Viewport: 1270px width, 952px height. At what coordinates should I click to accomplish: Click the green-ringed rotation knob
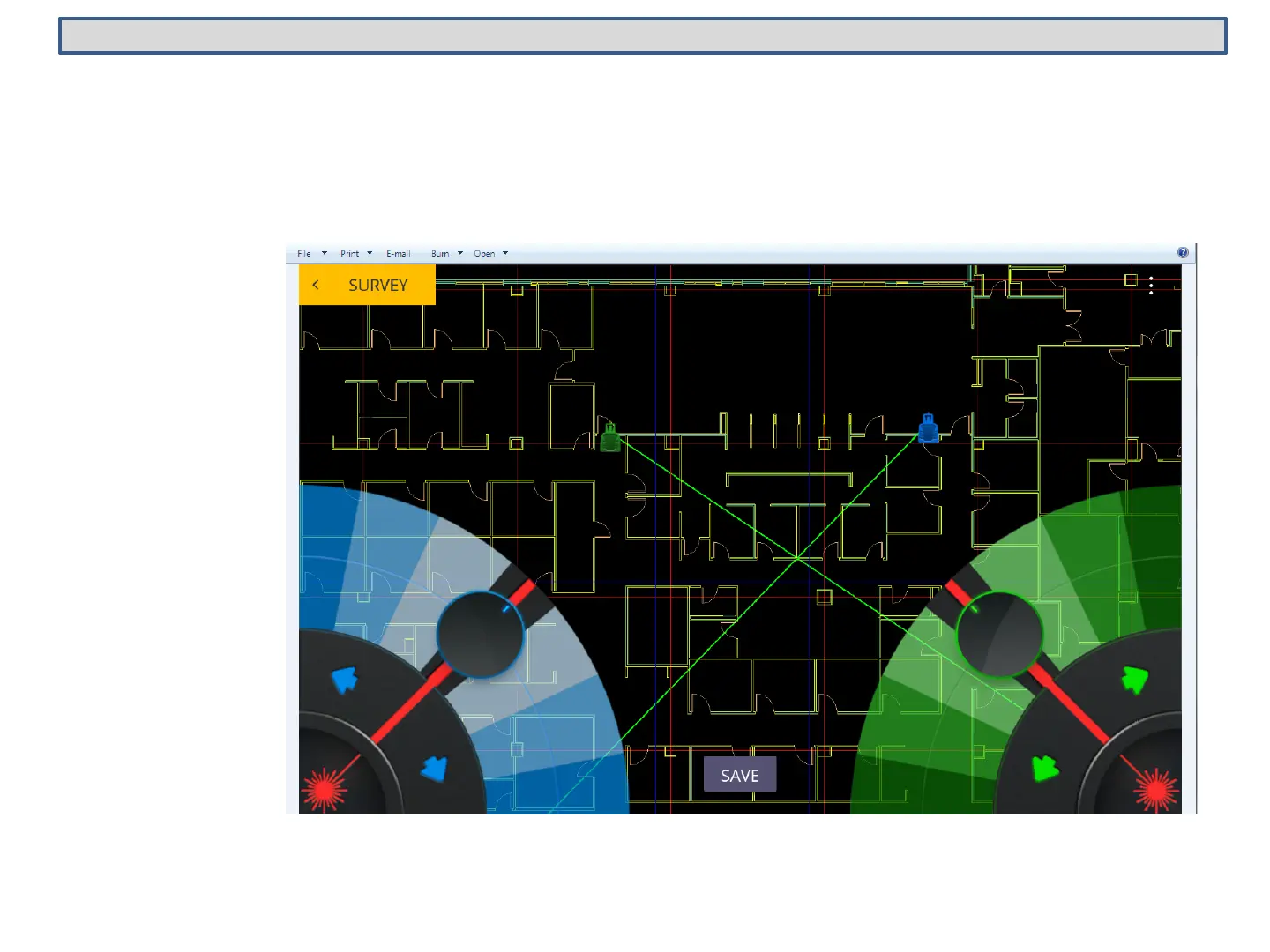(1000, 635)
